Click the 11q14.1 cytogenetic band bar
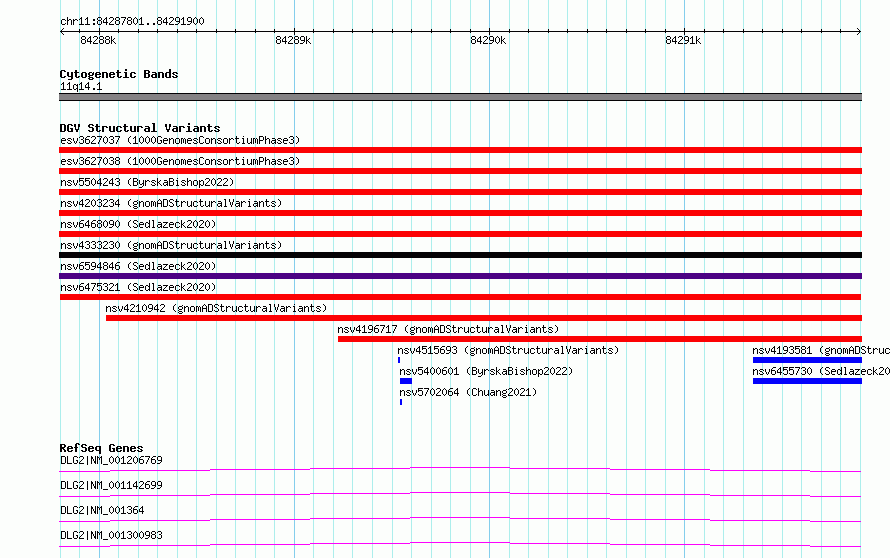Image resolution: width=890 pixels, height=558 pixels. pos(460,97)
